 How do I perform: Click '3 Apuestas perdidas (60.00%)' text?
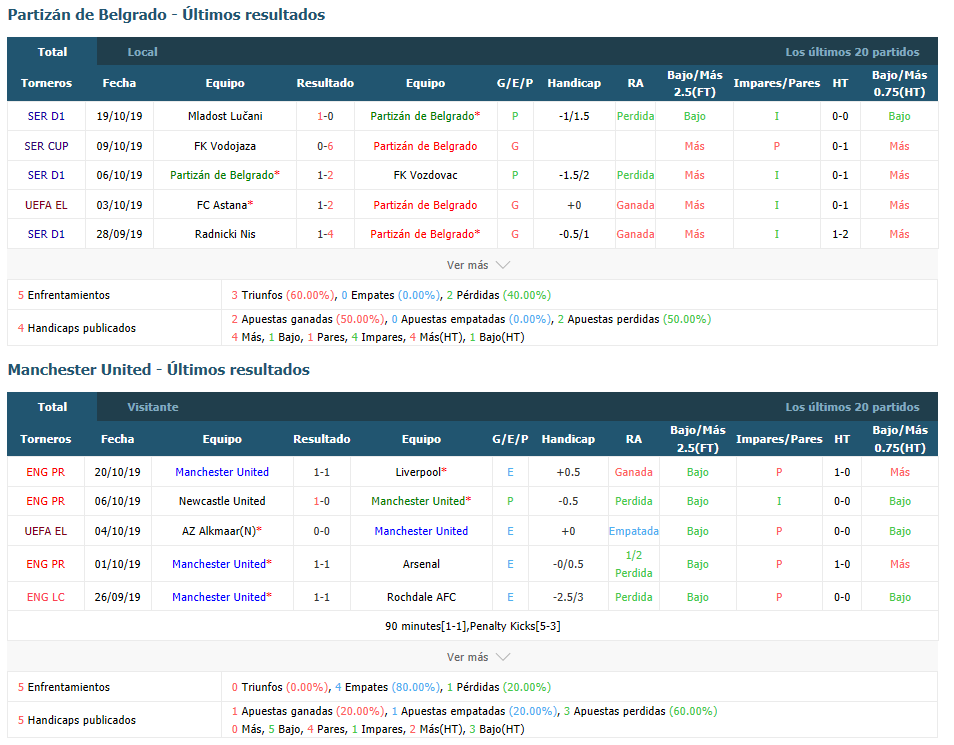coord(640,711)
